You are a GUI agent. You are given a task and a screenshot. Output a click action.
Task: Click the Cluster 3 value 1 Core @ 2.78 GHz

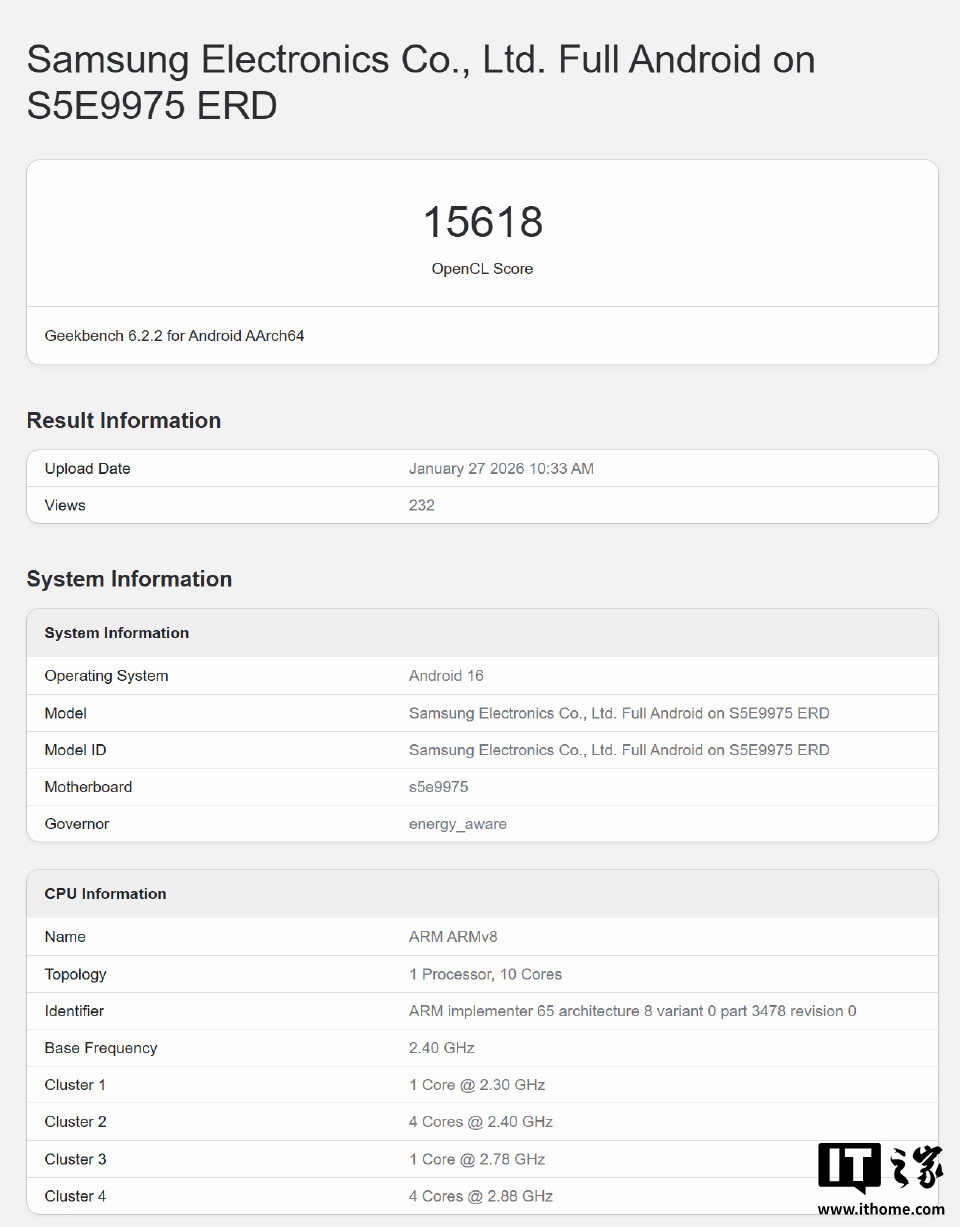click(x=476, y=1159)
